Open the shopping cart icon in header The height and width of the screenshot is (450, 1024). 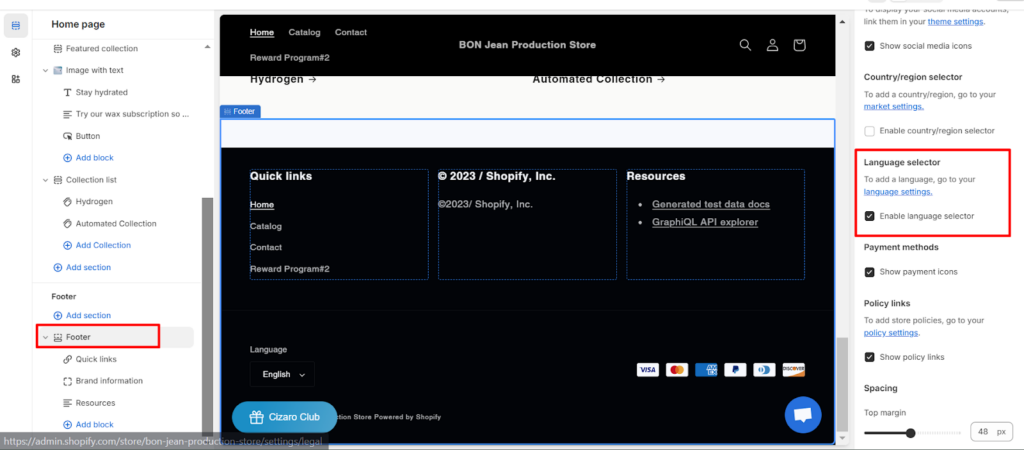click(x=799, y=45)
